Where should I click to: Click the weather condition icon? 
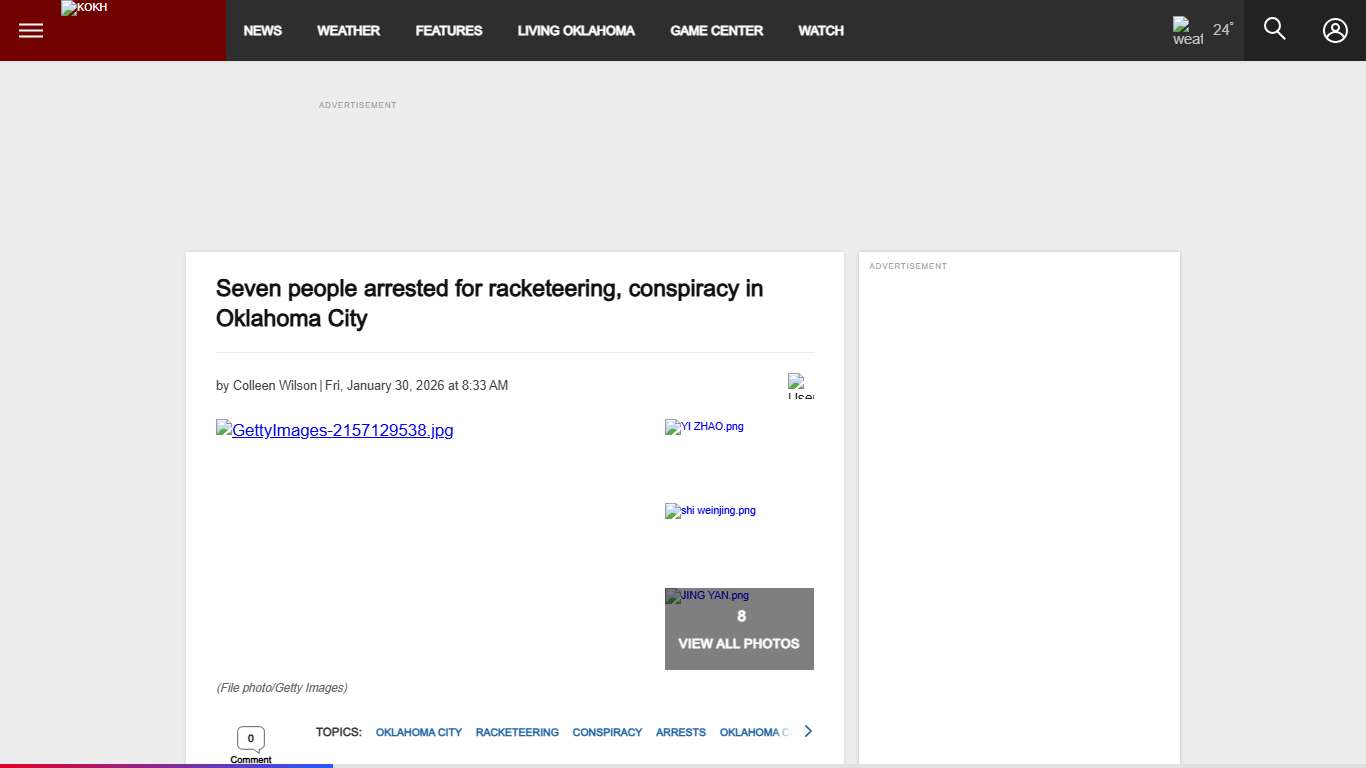[1187, 31]
